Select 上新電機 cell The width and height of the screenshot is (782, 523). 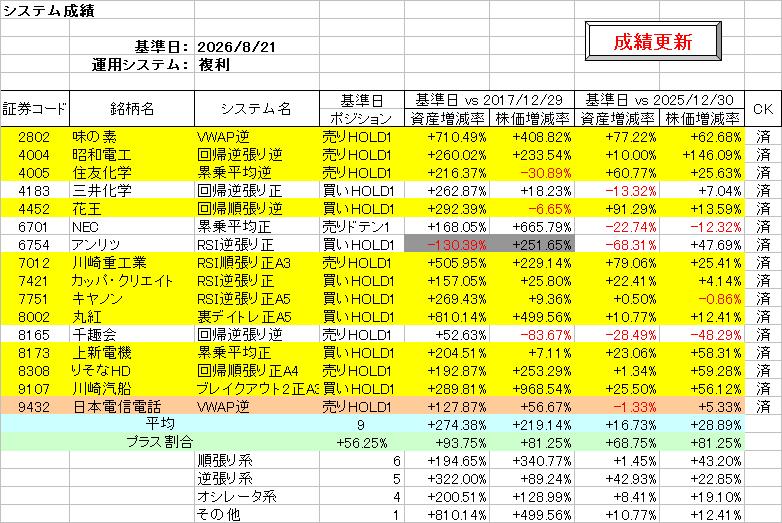[x=132, y=352]
